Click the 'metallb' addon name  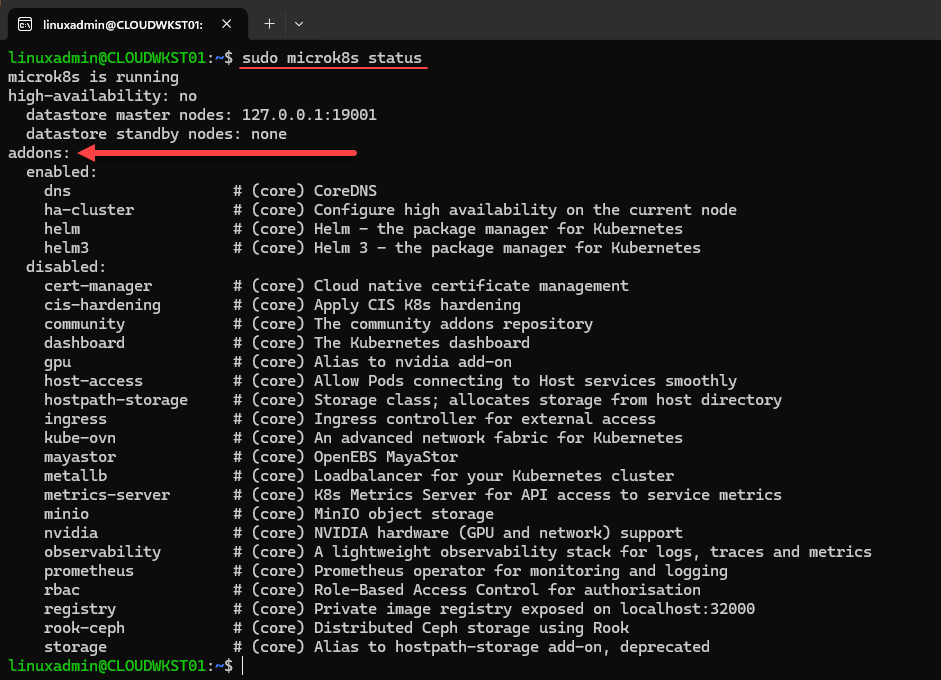click(75, 476)
